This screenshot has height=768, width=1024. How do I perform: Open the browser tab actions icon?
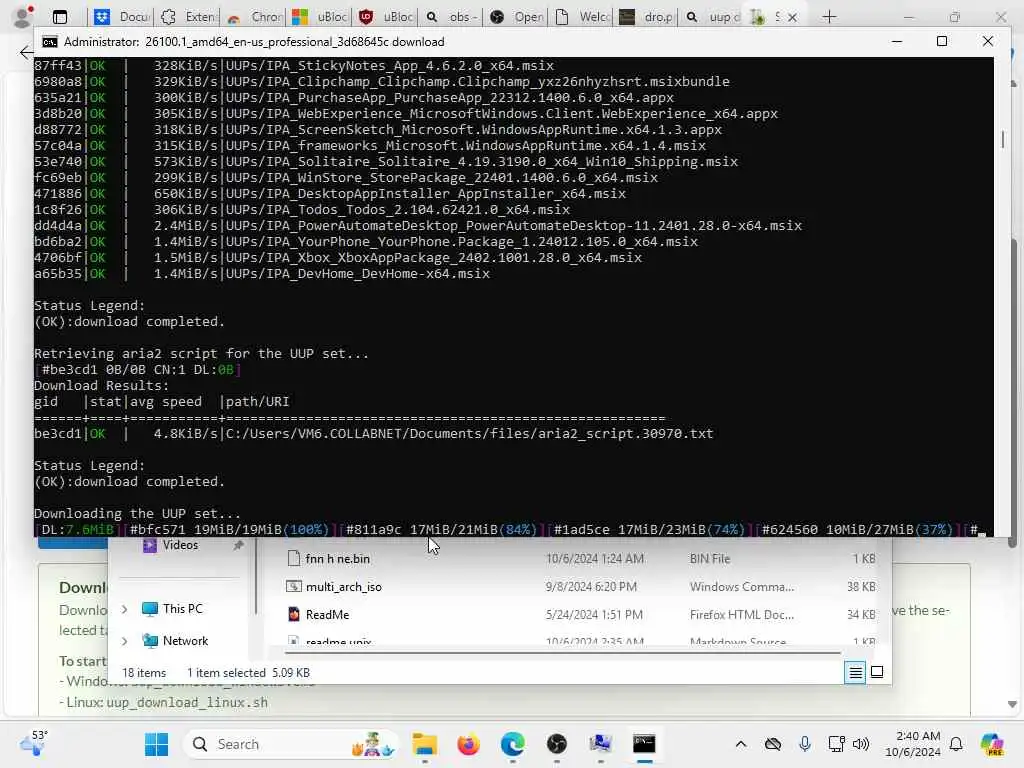(x=59, y=17)
